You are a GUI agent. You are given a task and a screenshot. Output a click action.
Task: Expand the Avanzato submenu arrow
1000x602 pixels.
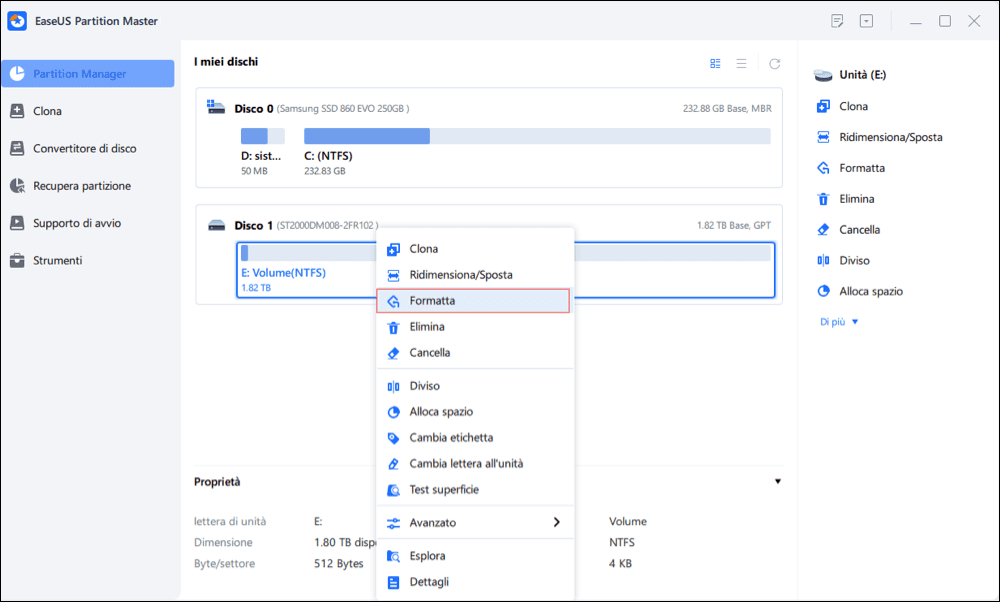coord(557,522)
